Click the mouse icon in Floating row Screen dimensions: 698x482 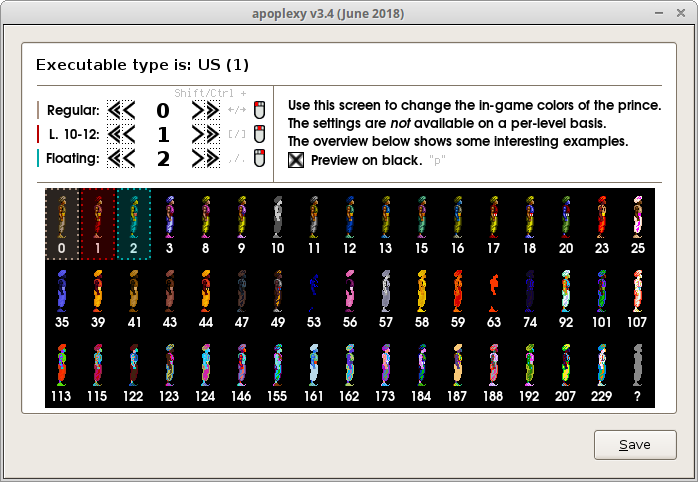(259, 158)
